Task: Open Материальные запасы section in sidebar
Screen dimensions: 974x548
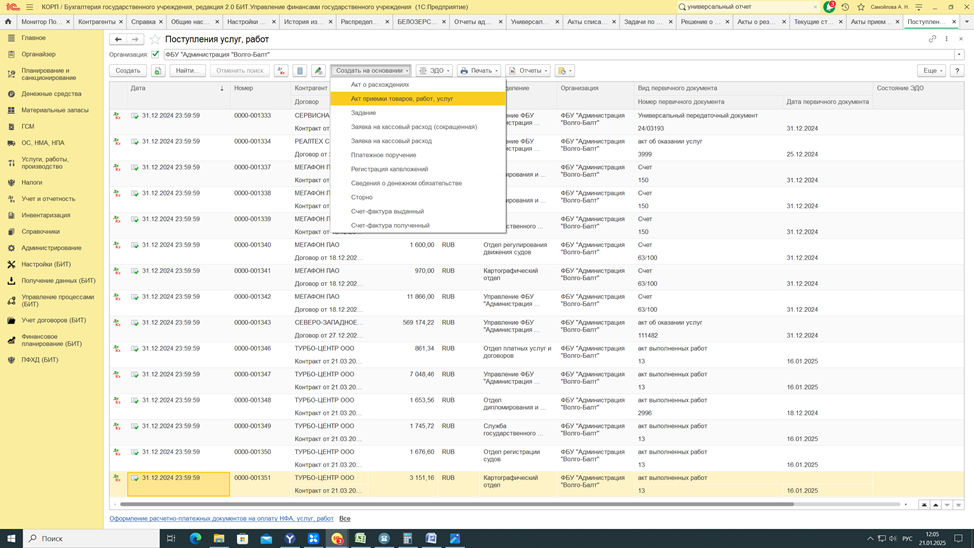Action: point(55,110)
